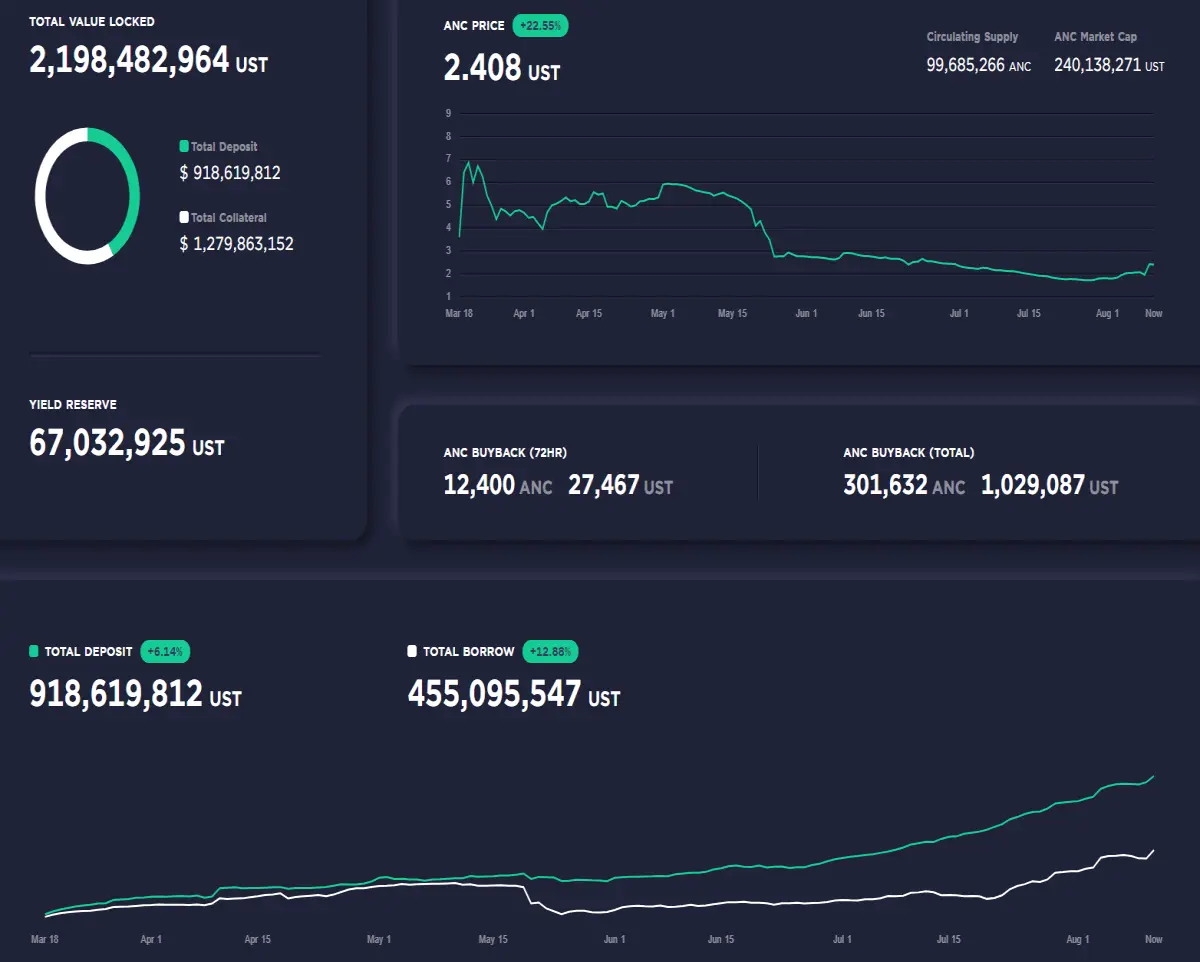Viewport: 1200px width, 962px height.
Task: Click the '27,467 UST' buyback amount
Action: [621, 486]
